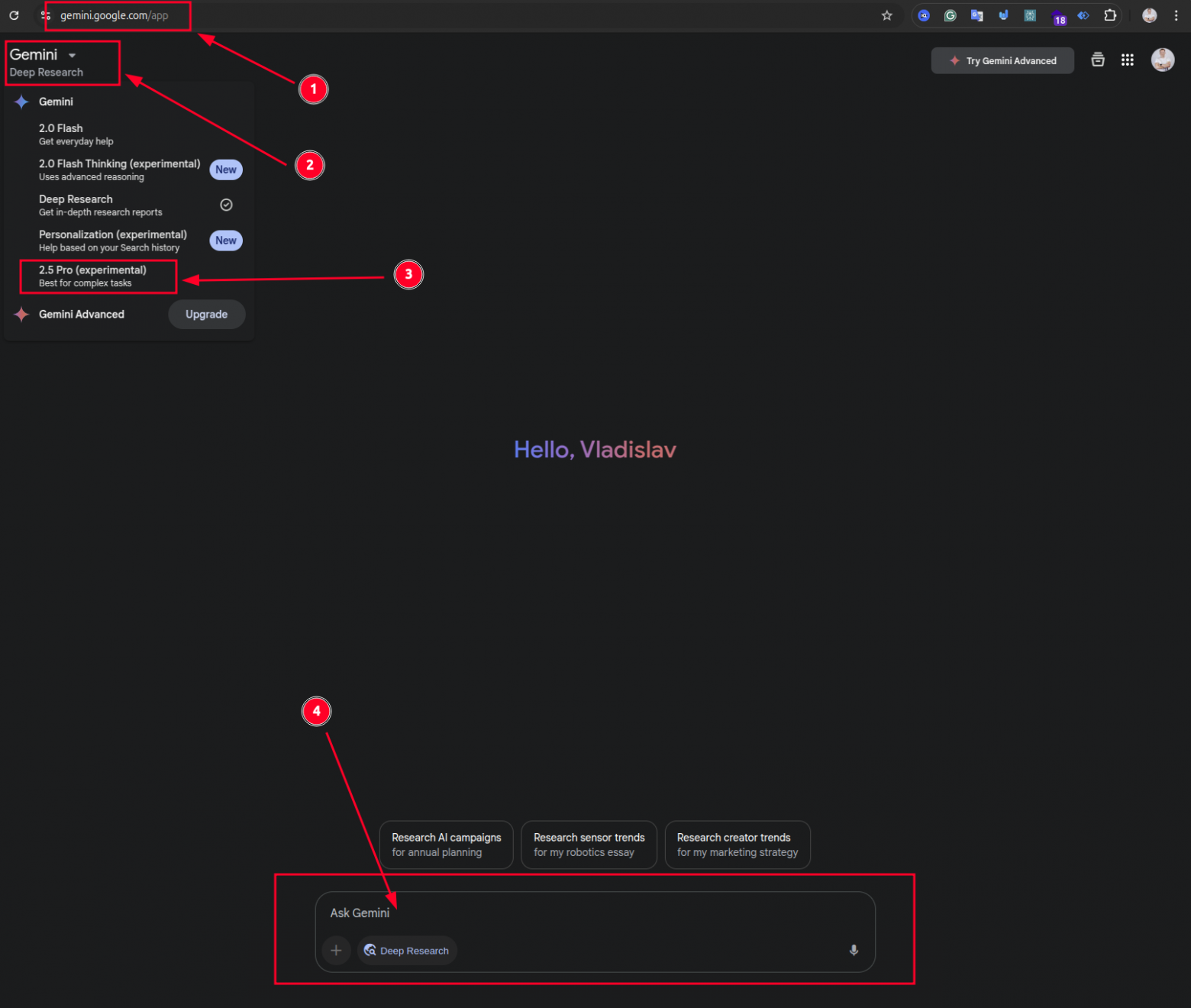
Task: Open the Chrome three-dot menu
Action: tap(1176, 15)
